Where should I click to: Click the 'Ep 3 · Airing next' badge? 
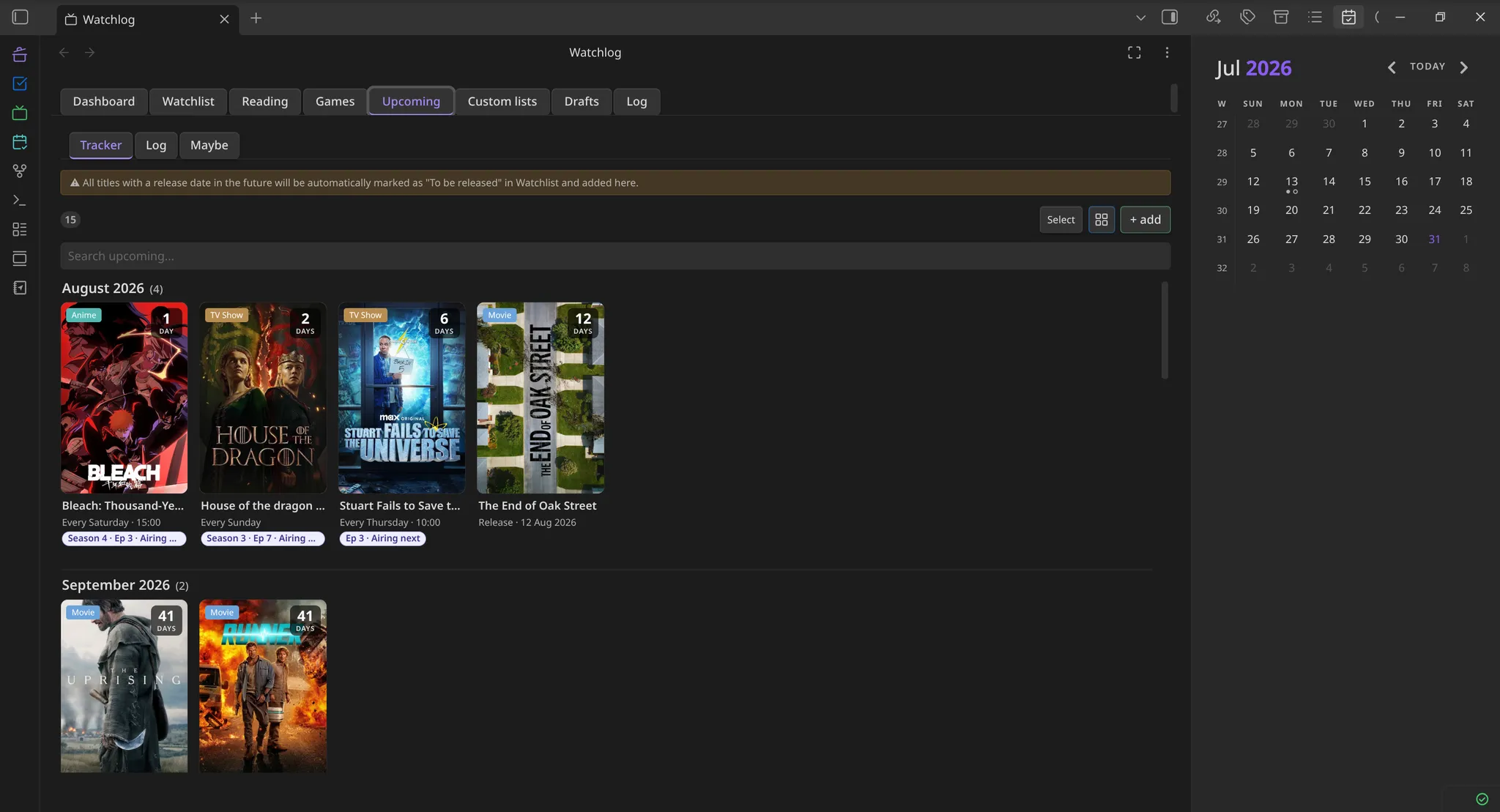pyautogui.click(x=382, y=538)
